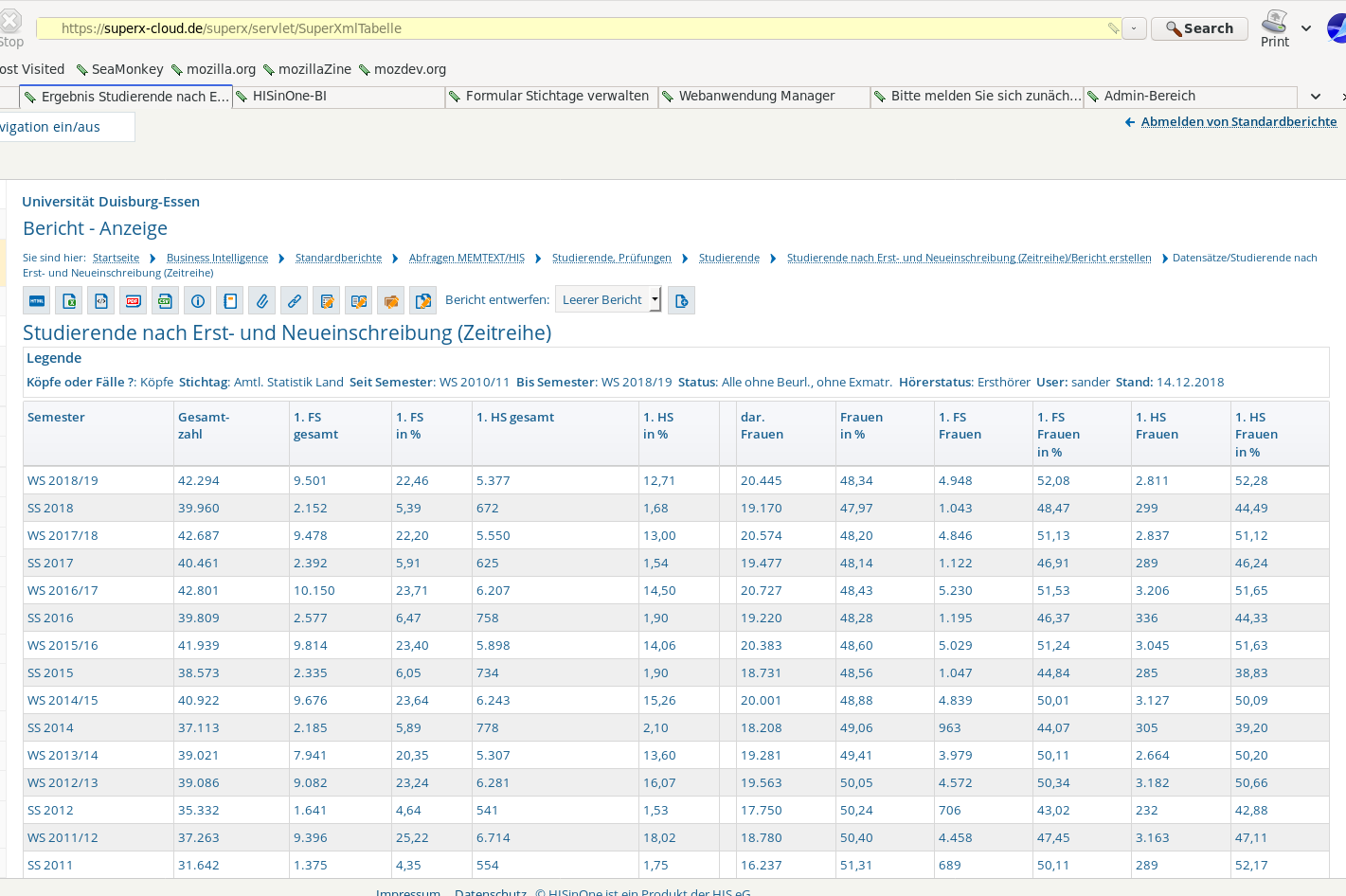Switch to Bitte melden Sie sich tab
The height and width of the screenshot is (896, 1346).
[x=977, y=97]
